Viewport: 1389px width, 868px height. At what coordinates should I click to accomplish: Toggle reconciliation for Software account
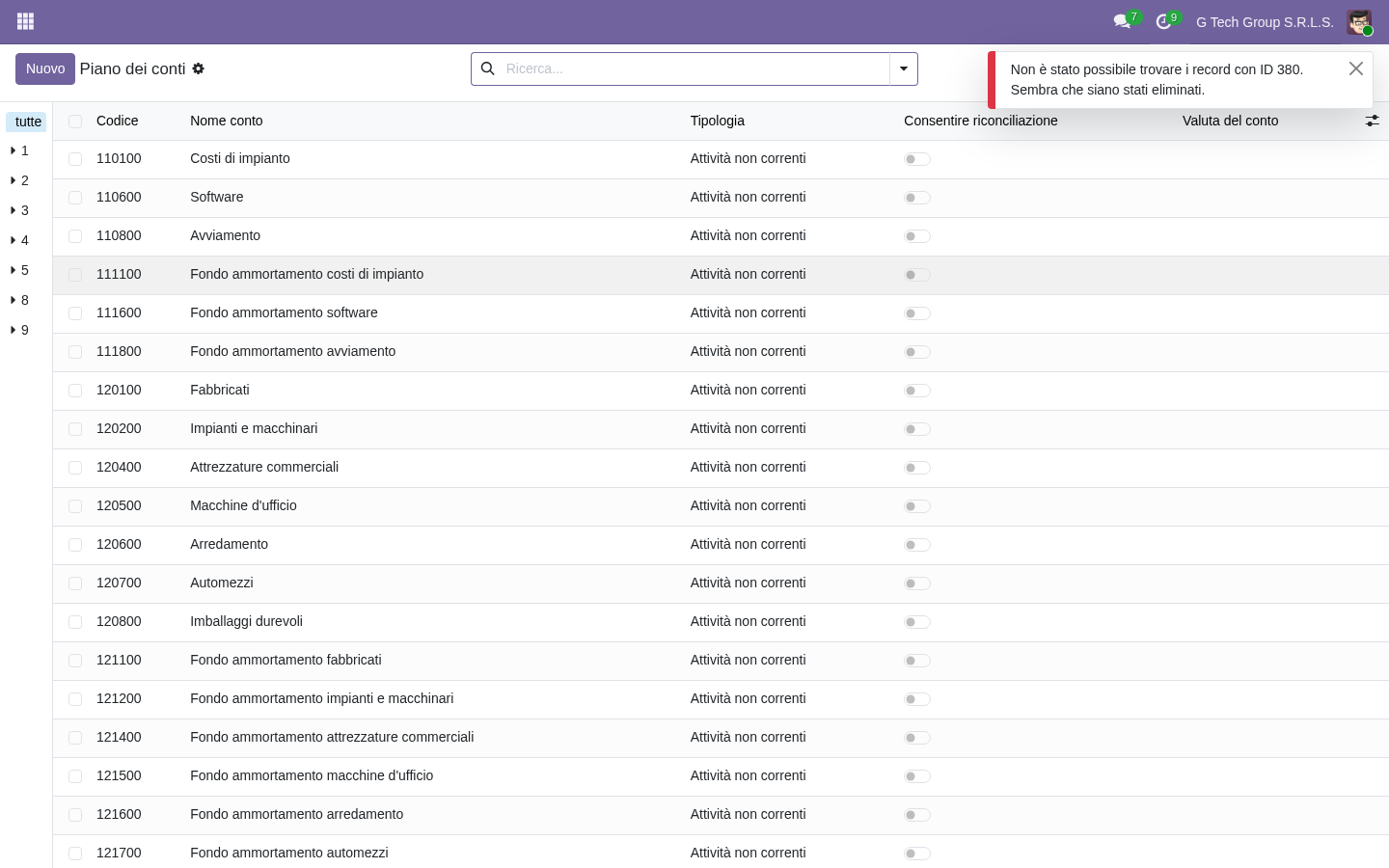point(917,198)
